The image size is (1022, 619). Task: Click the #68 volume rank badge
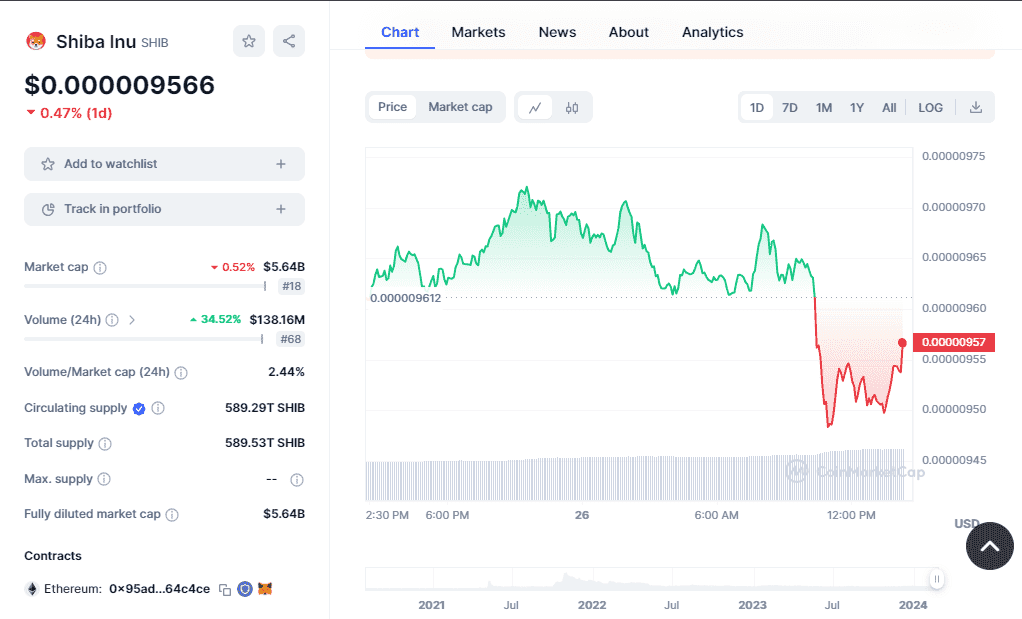tap(291, 339)
